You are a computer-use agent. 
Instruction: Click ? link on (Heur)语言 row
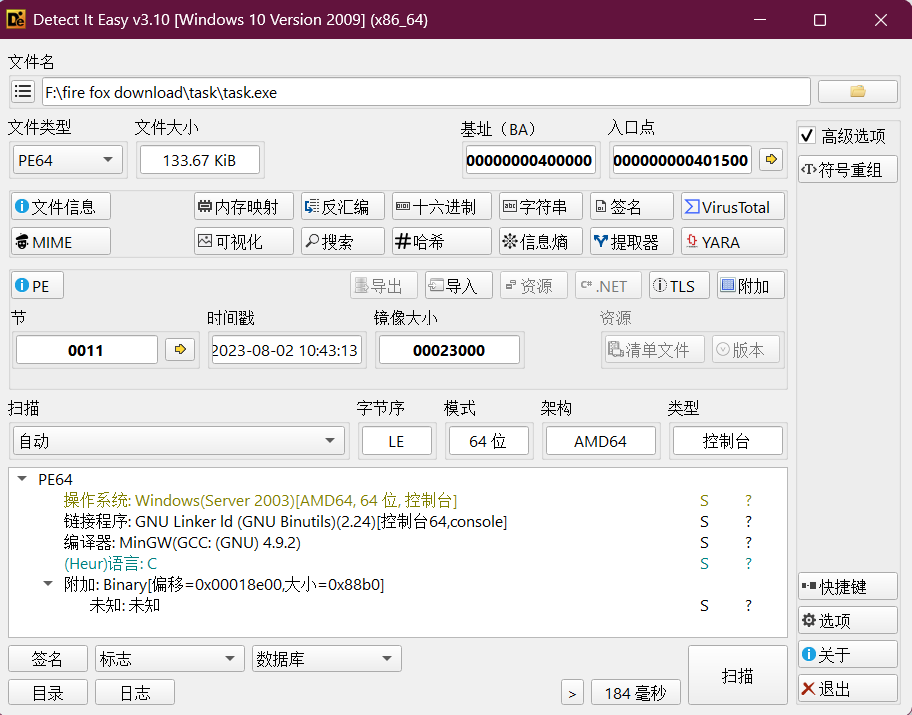click(x=749, y=563)
